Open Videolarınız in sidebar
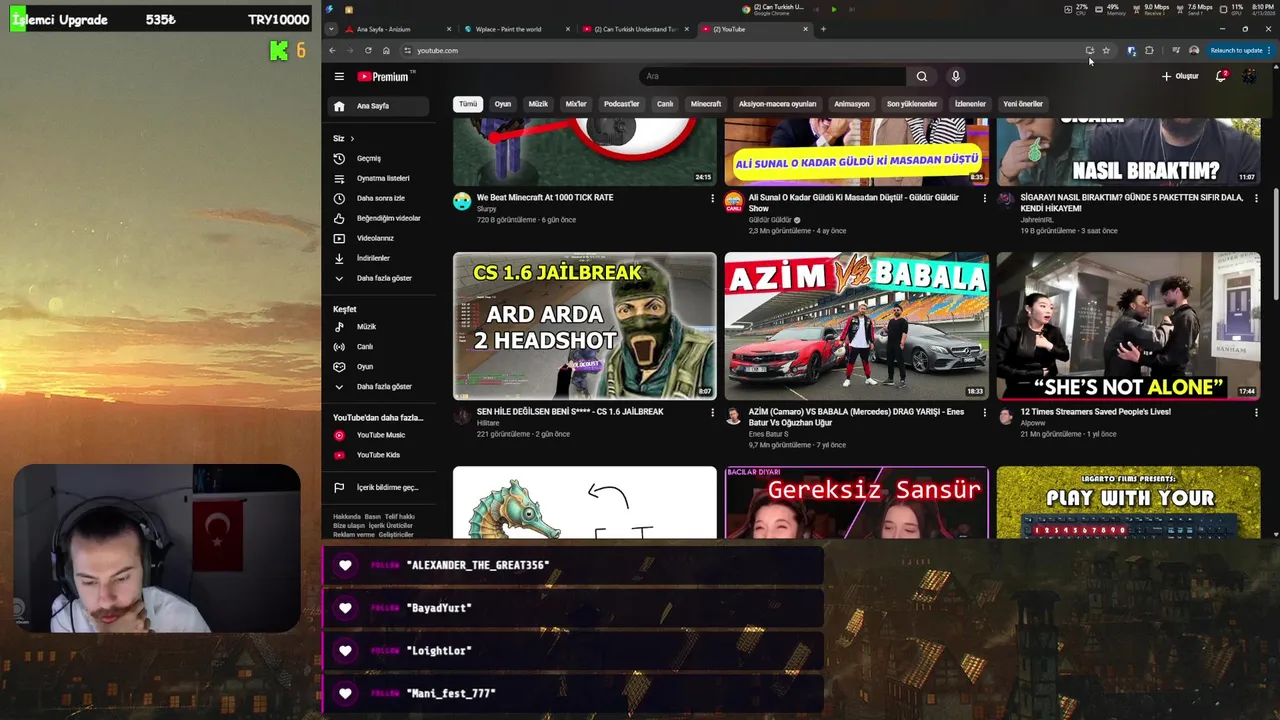Image resolution: width=1280 pixels, height=720 pixels. point(379,238)
